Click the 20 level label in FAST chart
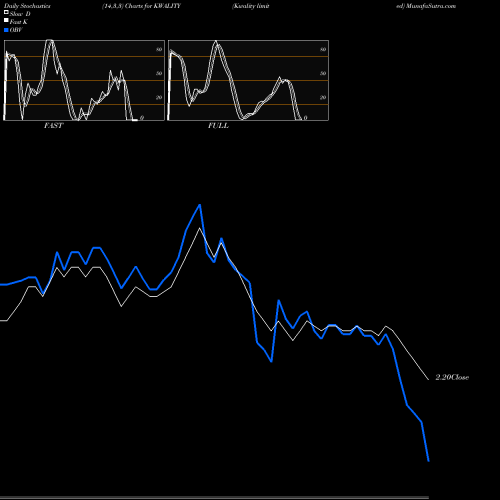The image size is (500, 500). (159, 97)
